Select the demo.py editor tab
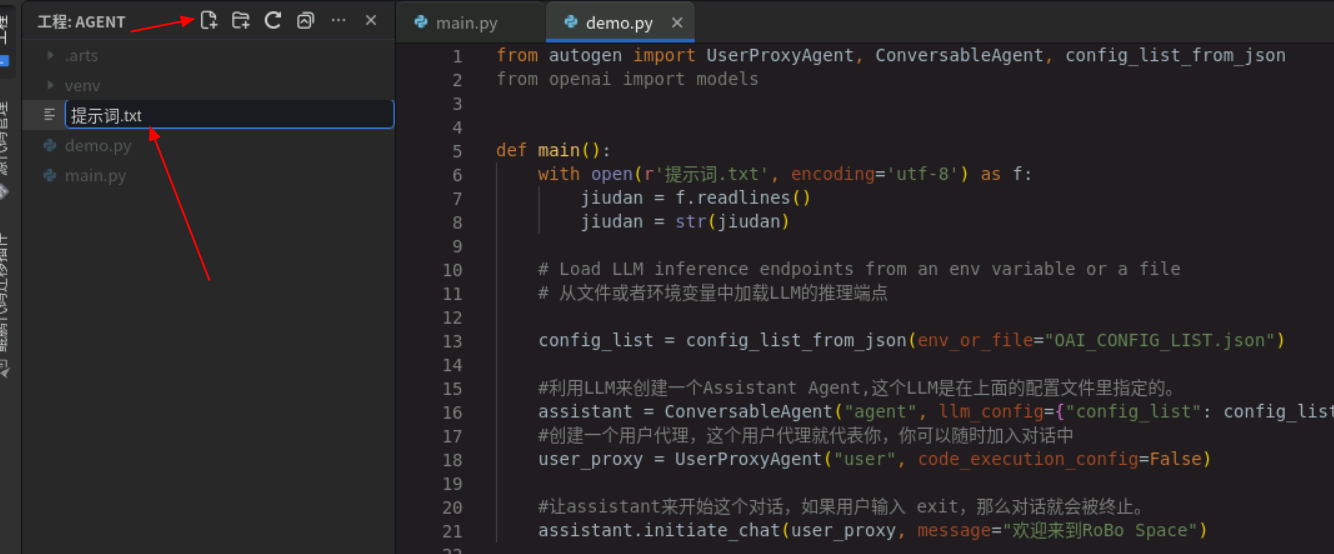 (x=619, y=23)
